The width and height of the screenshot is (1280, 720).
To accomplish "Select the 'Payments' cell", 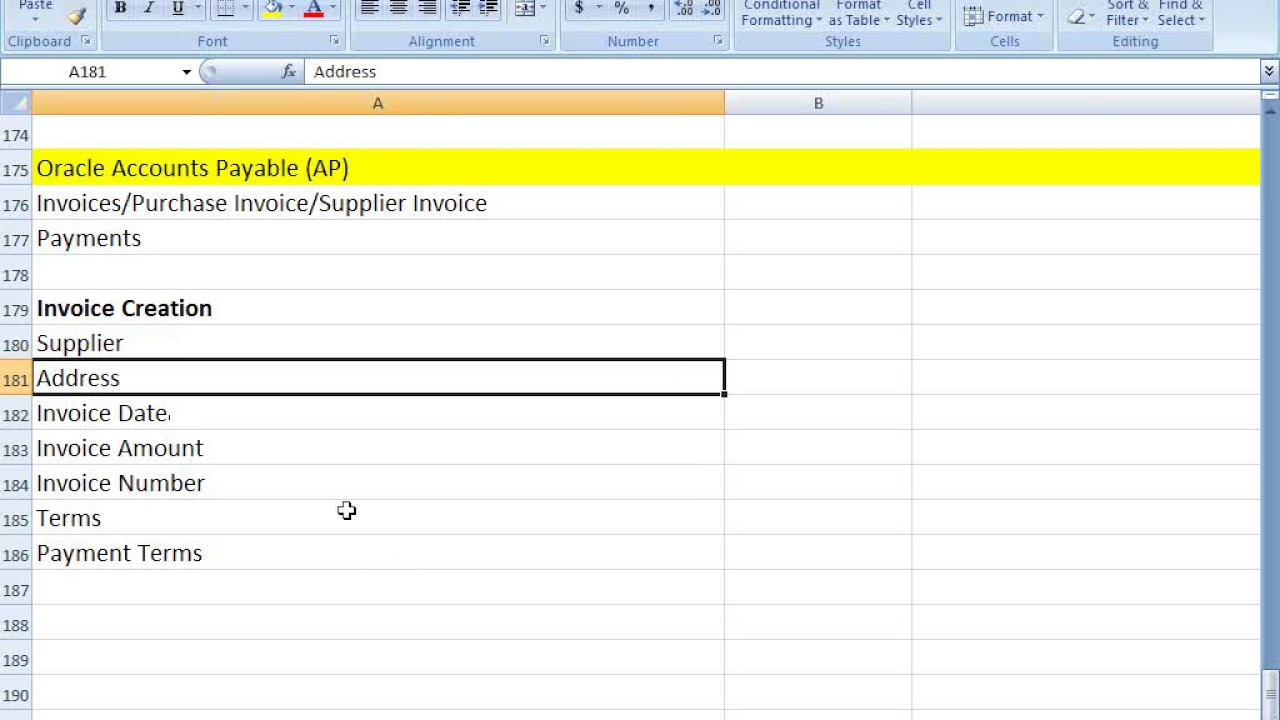I will (378, 238).
